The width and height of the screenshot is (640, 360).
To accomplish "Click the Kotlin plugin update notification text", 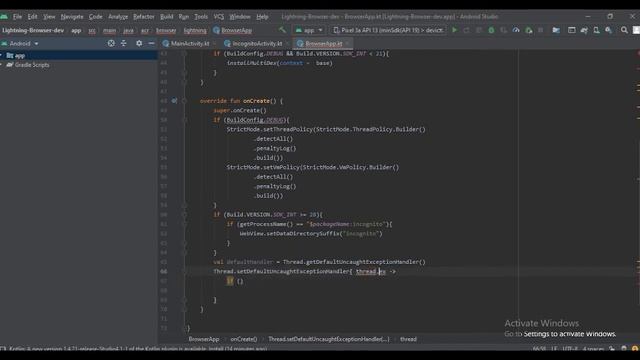I will click(138, 349).
